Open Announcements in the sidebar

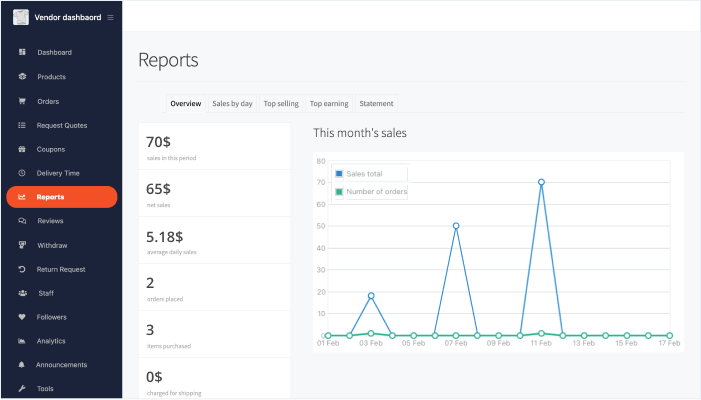(62, 365)
